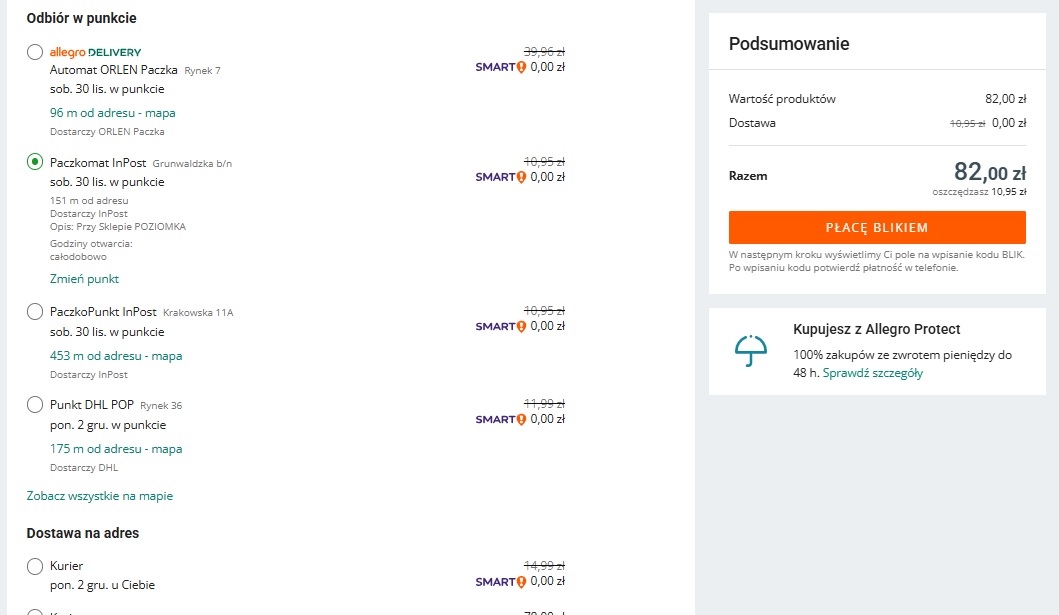Click Zobacz wszystkie na mapie link
1059x615 pixels.
(99, 496)
